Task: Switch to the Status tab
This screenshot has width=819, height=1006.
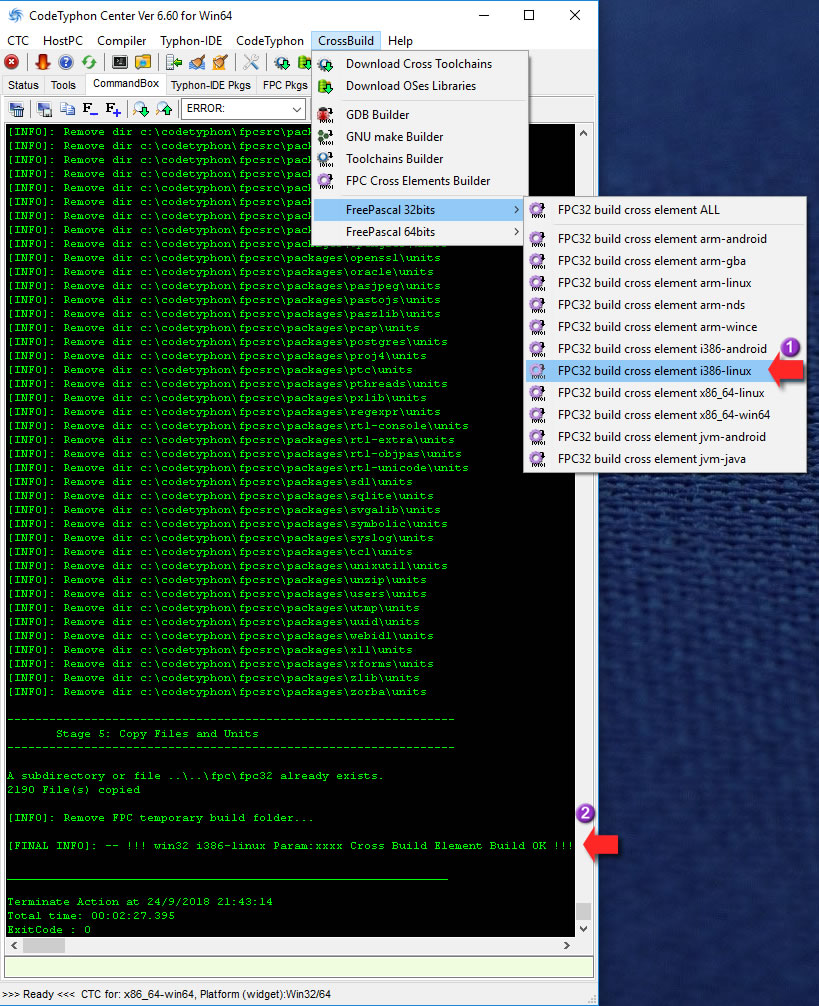Action: pyautogui.click(x=24, y=85)
